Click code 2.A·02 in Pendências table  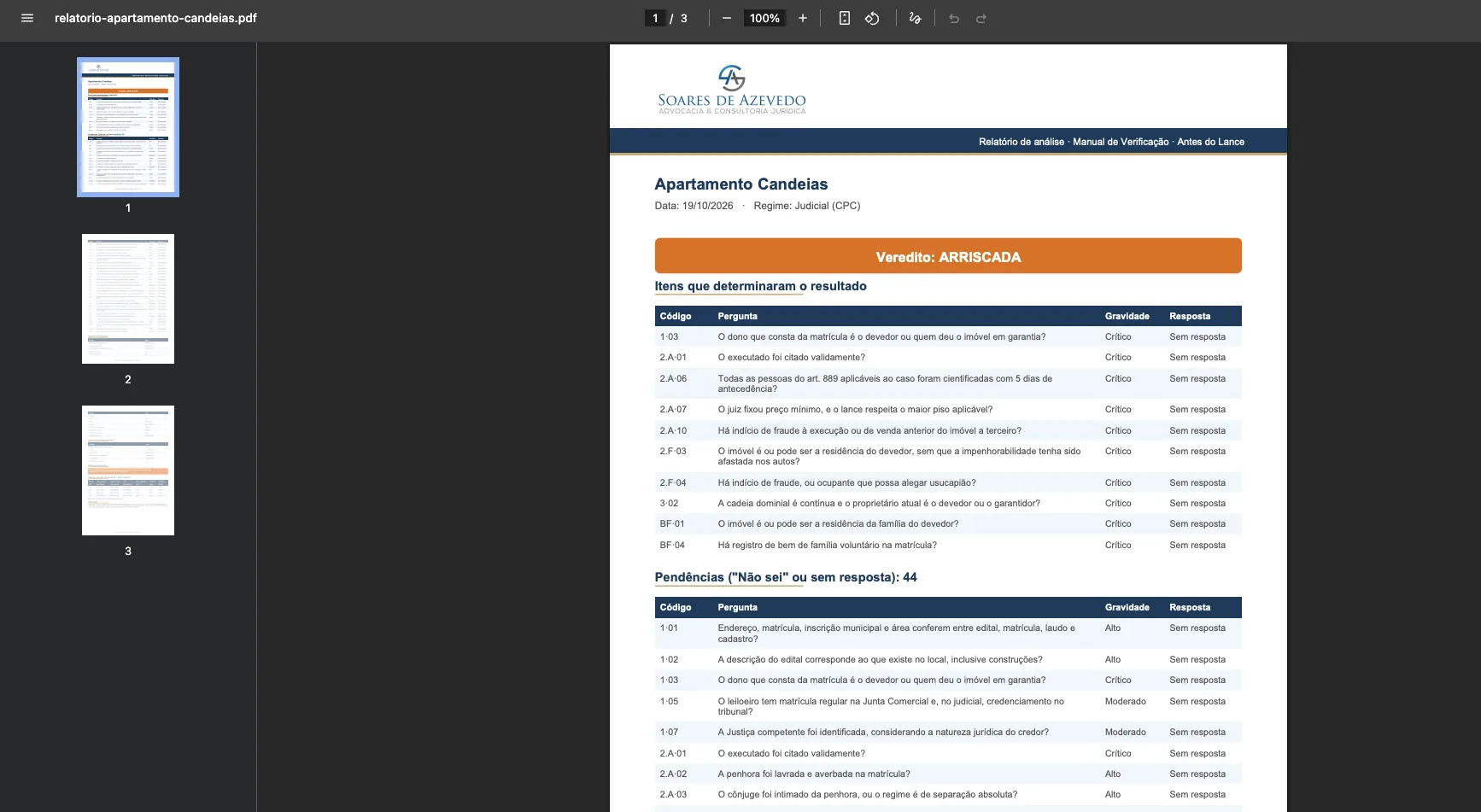tap(673, 774)
